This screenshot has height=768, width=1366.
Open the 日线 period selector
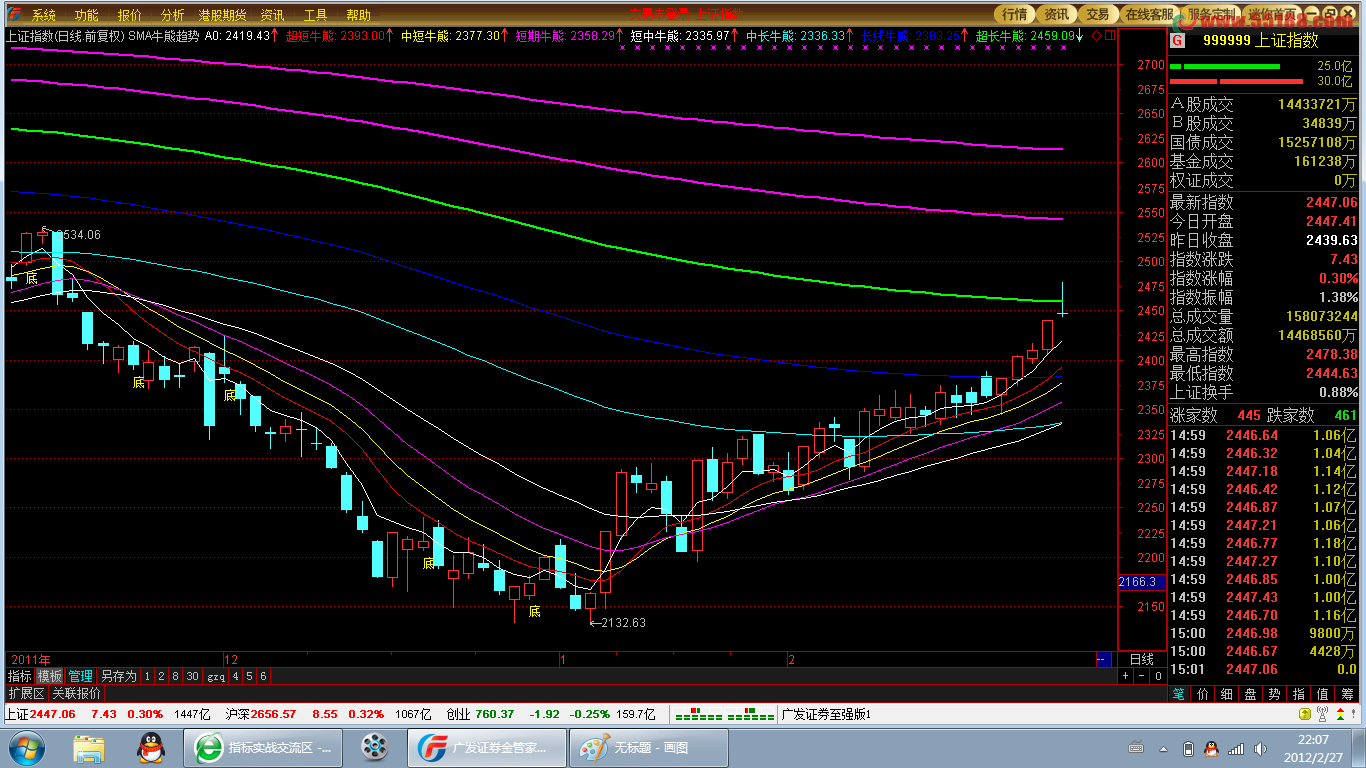1141,660
